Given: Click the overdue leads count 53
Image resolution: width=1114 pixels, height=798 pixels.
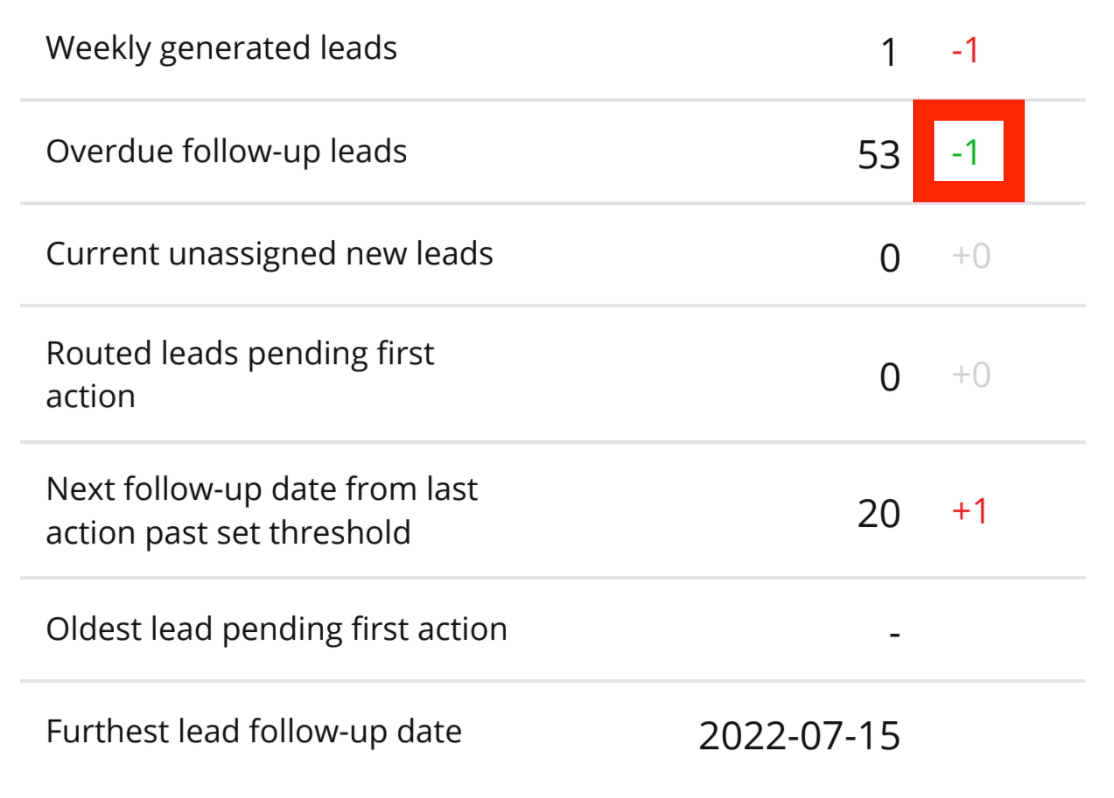Looking at the screenshot, I should [x=879, y=155].
